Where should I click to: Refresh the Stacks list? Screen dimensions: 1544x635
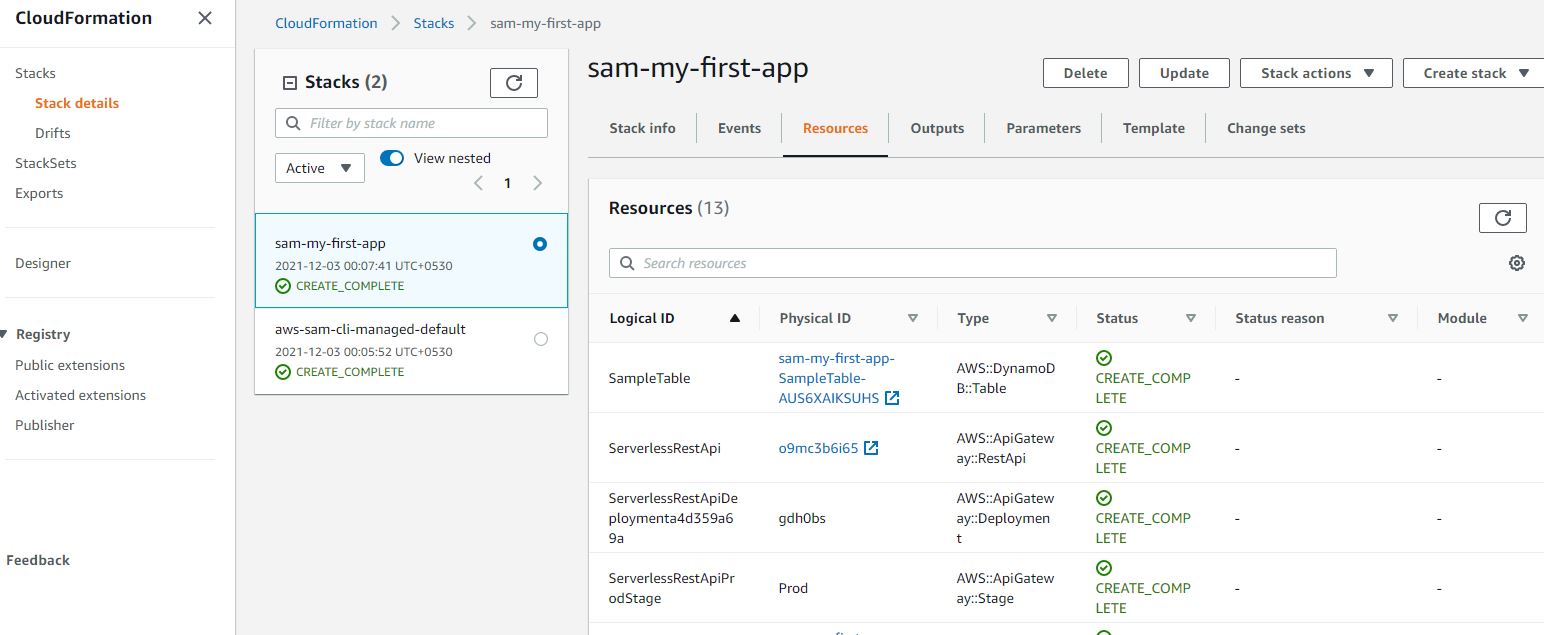coord(513,83)
